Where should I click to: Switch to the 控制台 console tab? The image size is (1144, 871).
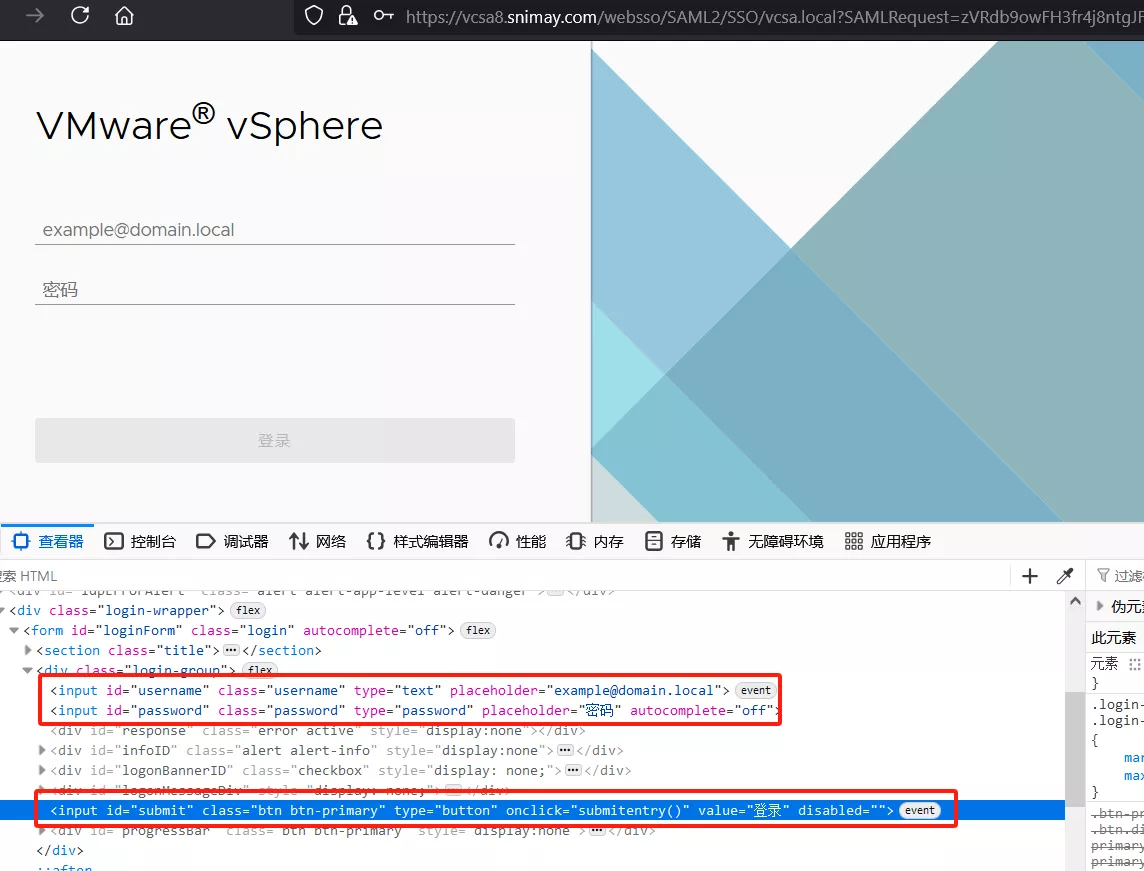[140, 541]
